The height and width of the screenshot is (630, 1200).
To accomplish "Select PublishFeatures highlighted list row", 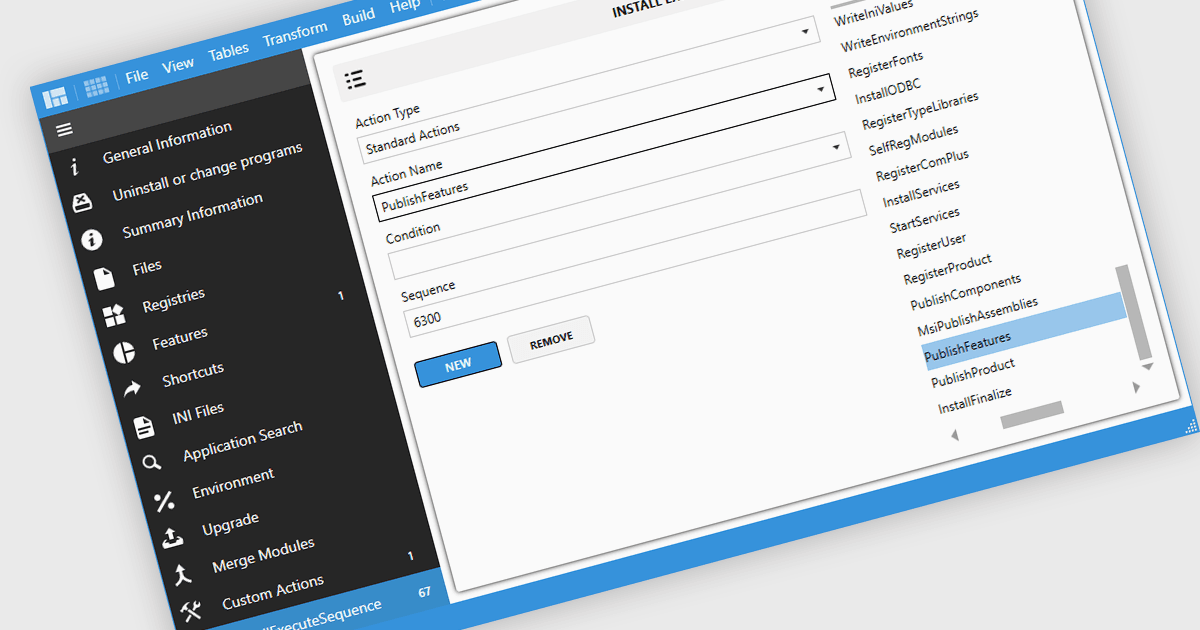I will (1024, 332).
